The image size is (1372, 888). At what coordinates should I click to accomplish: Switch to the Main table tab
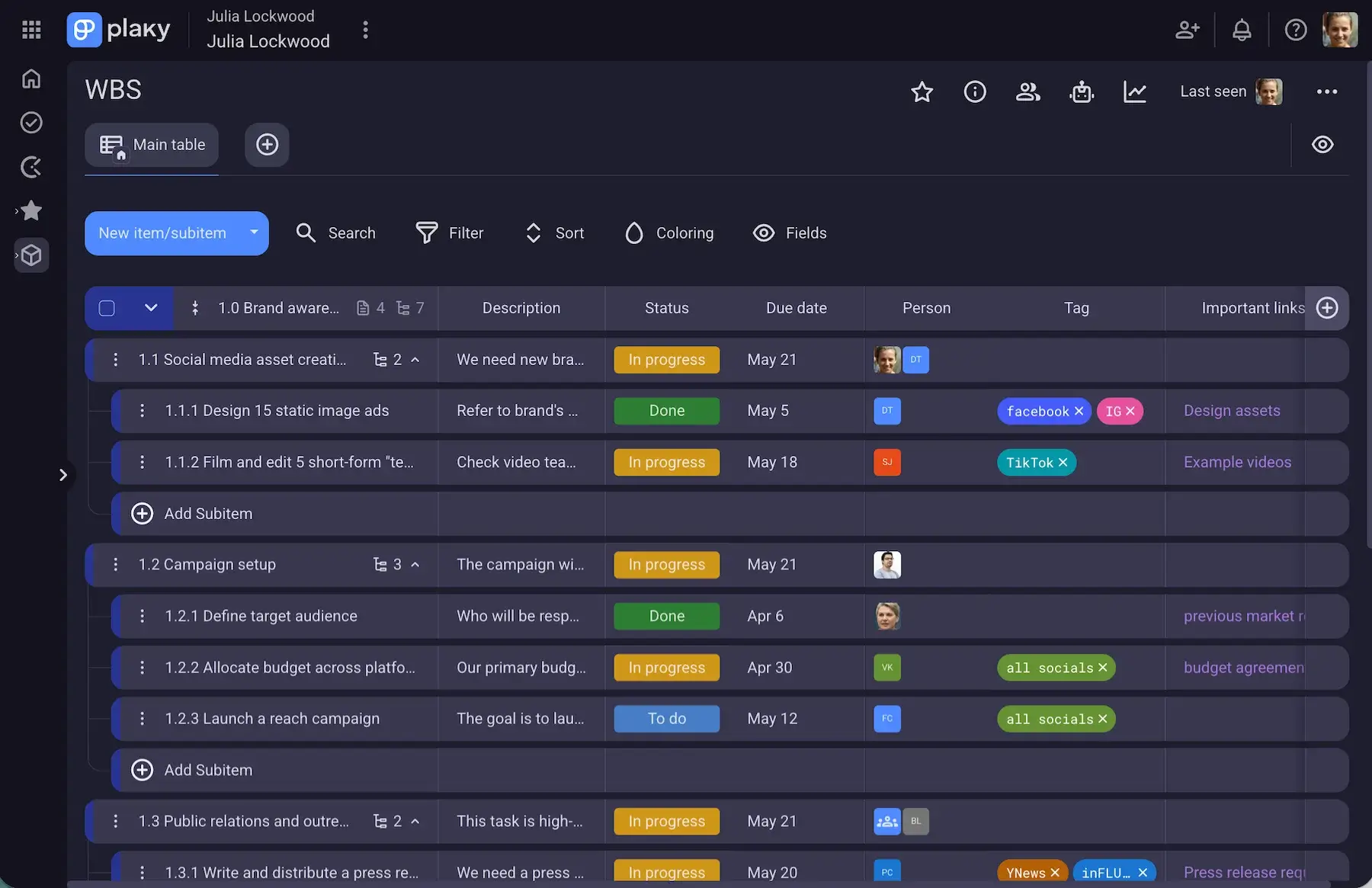[152, 145]
